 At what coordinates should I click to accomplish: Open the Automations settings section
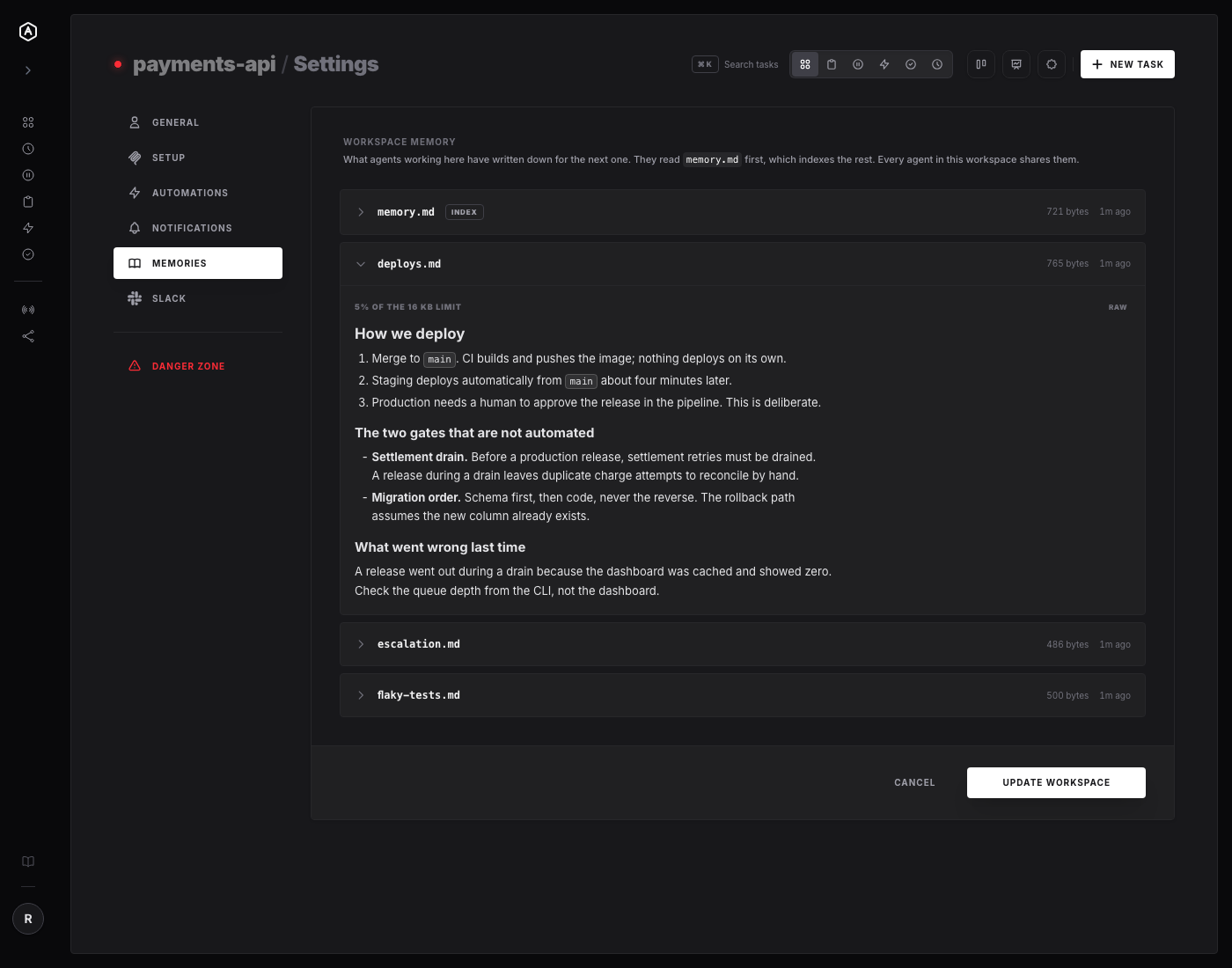point(198,193)
